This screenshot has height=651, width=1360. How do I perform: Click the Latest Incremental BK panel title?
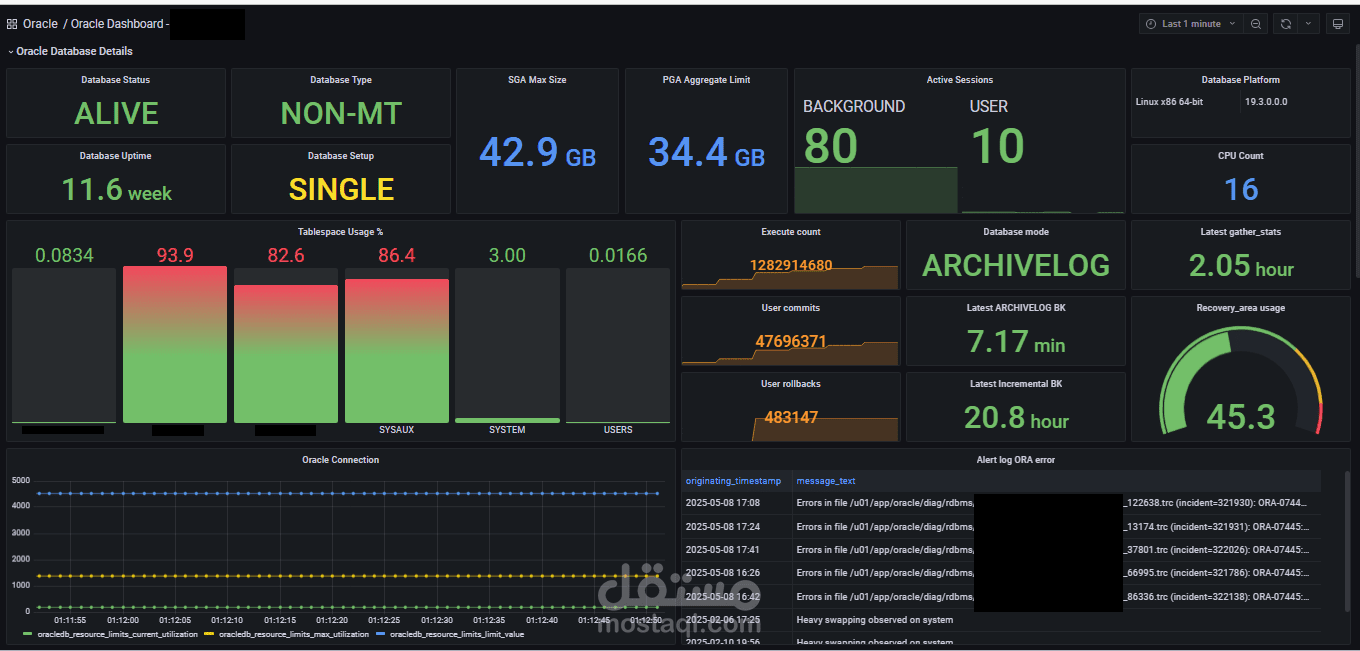(1016, 384)
